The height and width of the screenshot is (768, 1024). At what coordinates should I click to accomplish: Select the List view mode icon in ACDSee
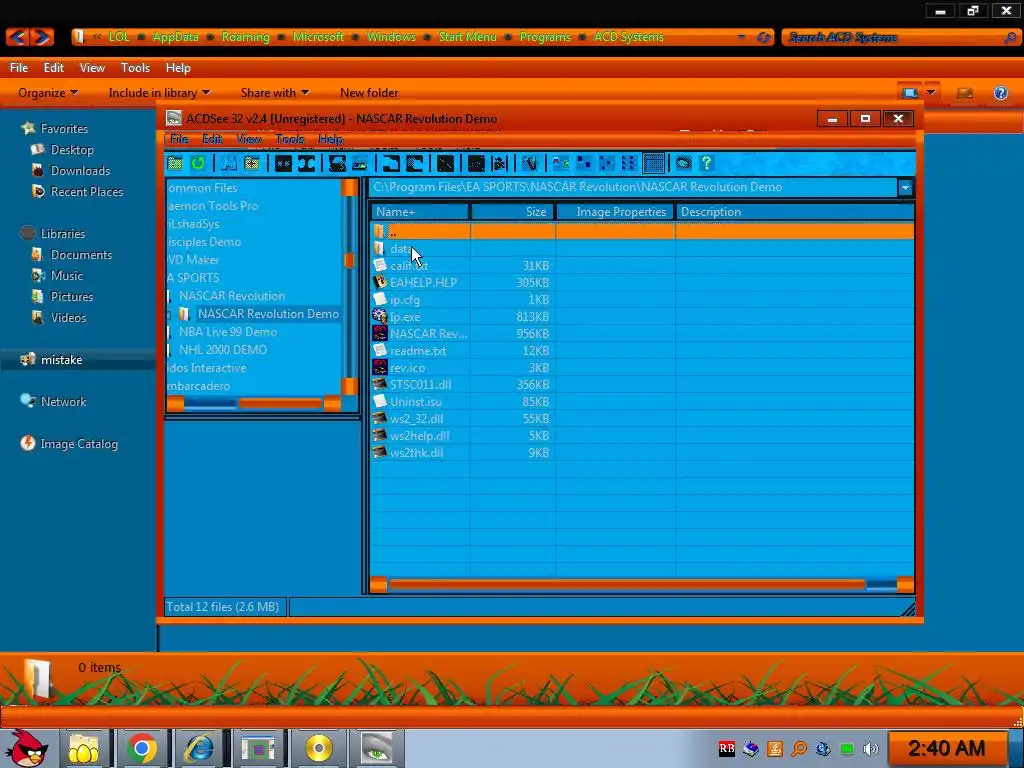point(630,163)
